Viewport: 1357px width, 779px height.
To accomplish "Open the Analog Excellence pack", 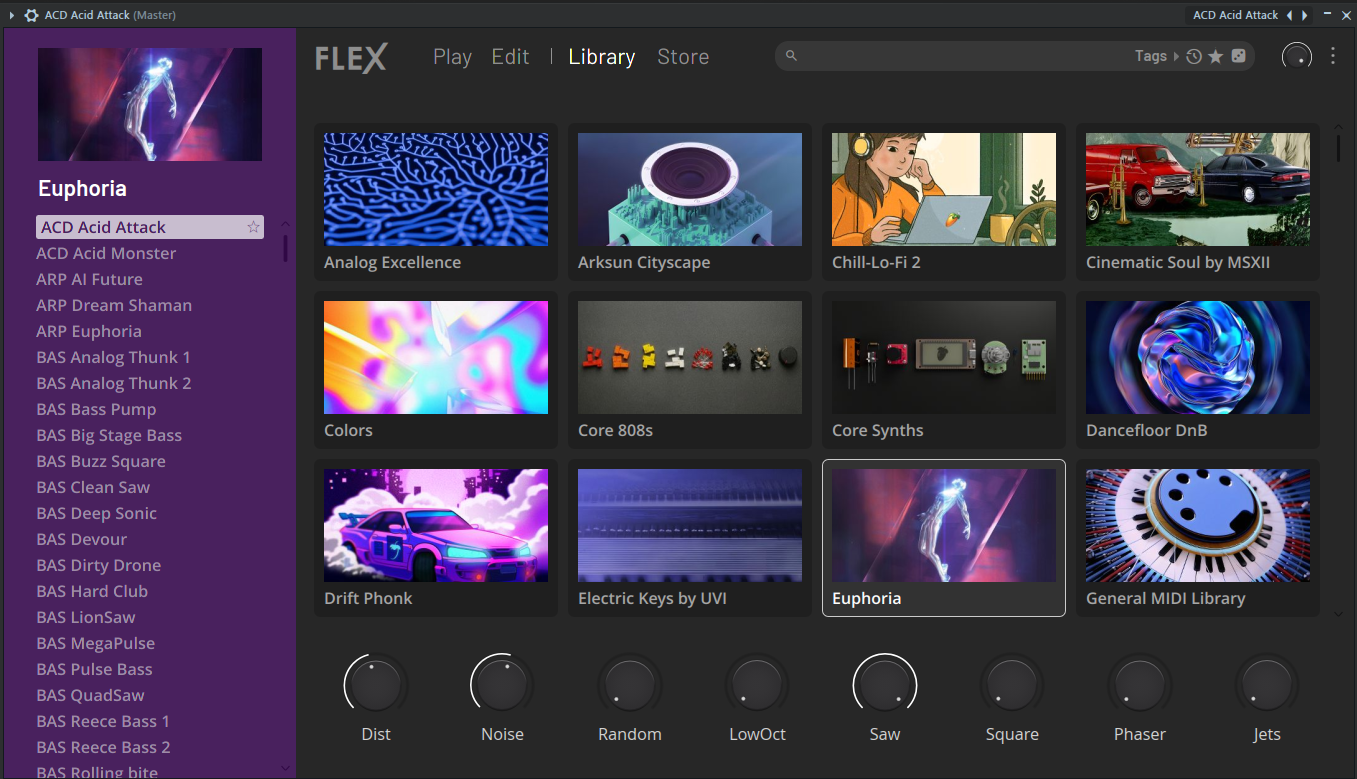I will point(436,202).
